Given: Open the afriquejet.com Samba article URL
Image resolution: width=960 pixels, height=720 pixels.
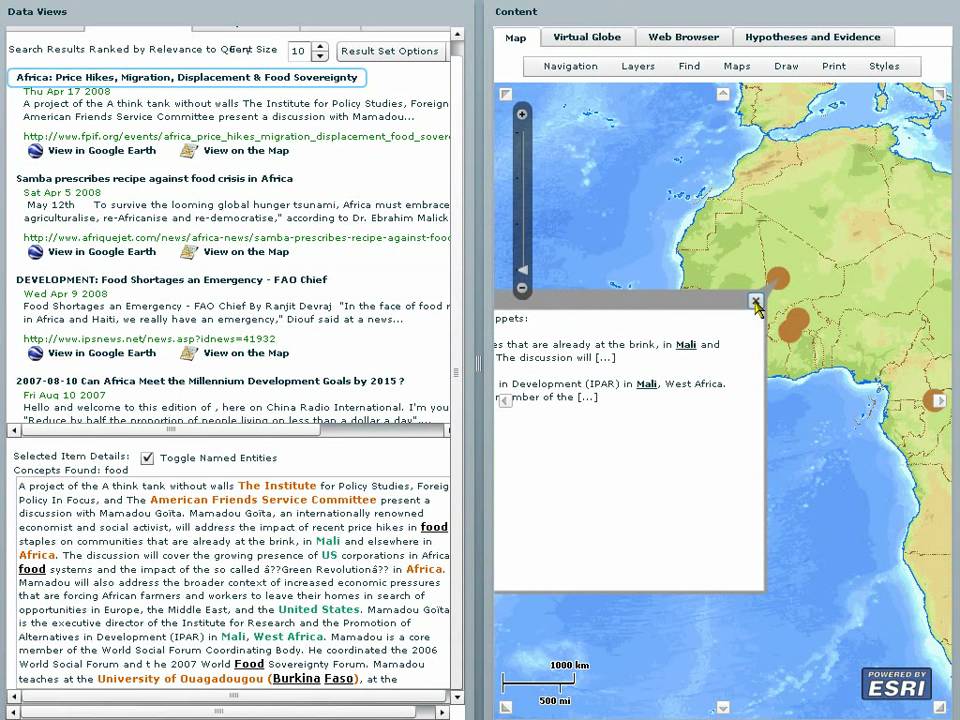Looking at the screenshot, I should pos(236,238).
